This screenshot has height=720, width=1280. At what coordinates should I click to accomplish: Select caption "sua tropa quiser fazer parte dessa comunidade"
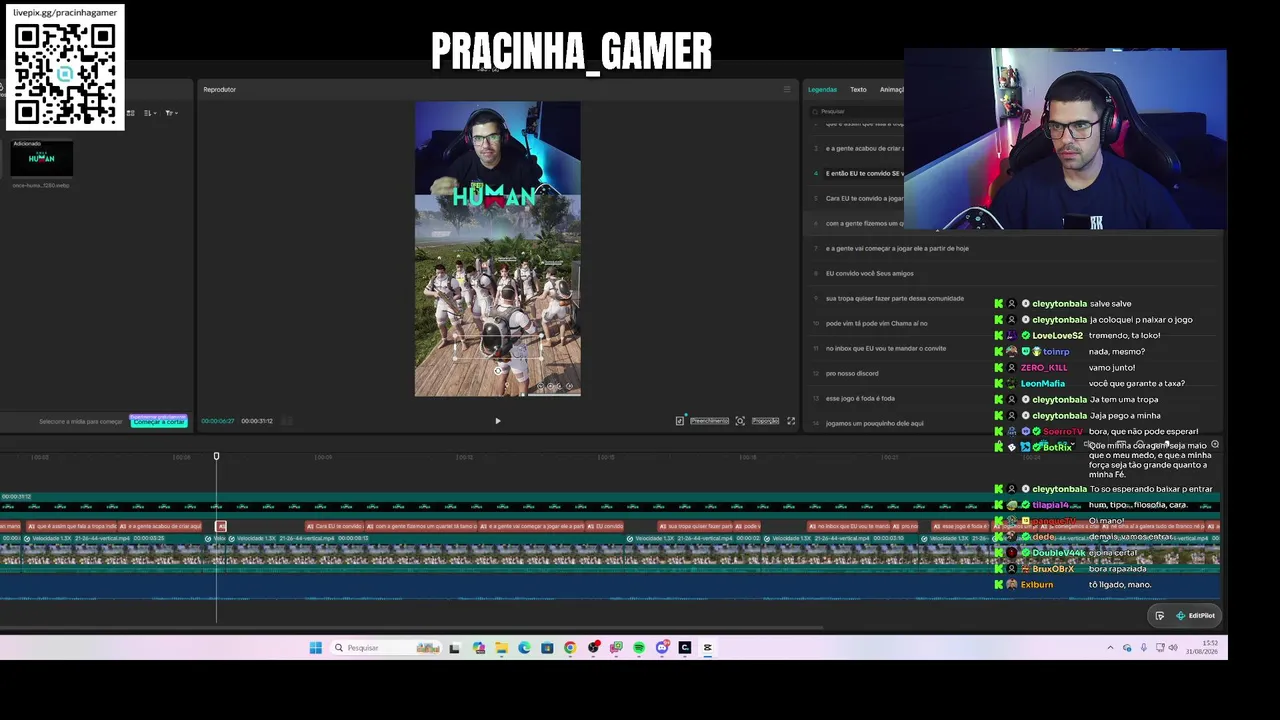[895, 298]
